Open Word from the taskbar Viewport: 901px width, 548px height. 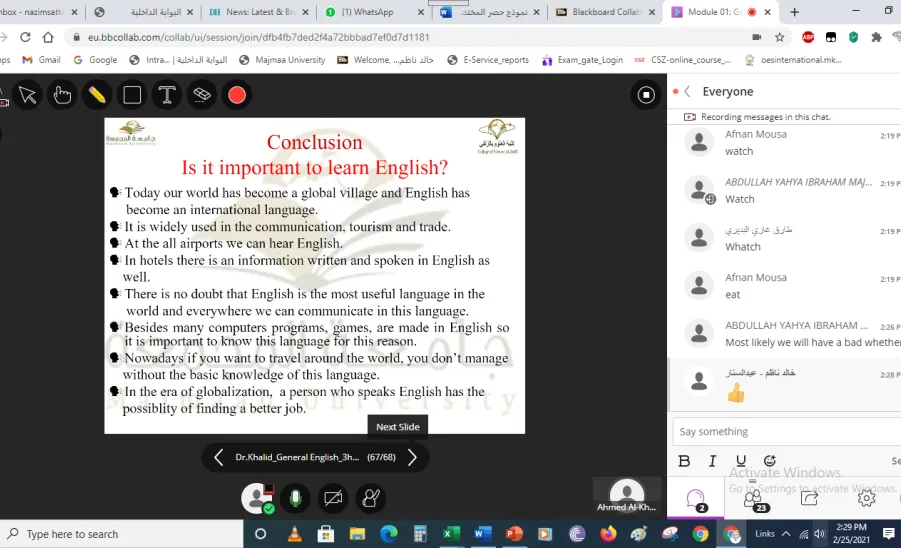tap(482, 534)
